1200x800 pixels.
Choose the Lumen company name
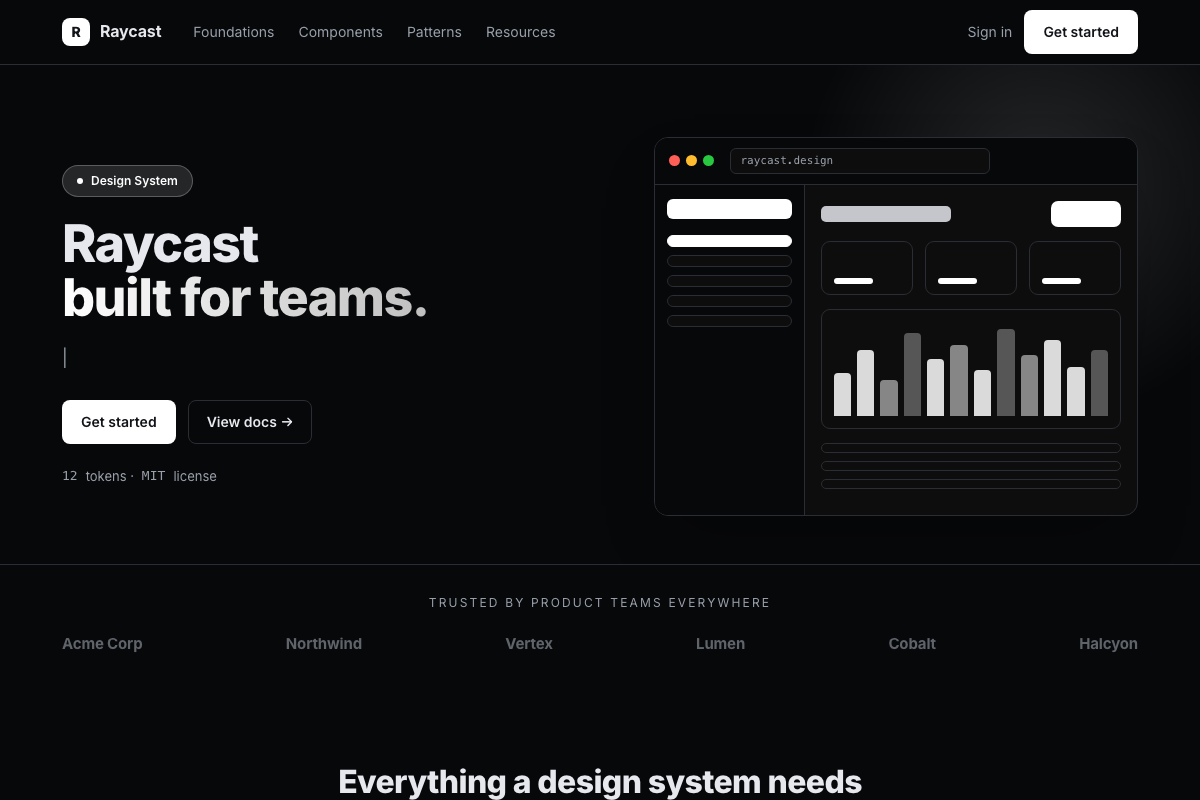click(720, 644)
